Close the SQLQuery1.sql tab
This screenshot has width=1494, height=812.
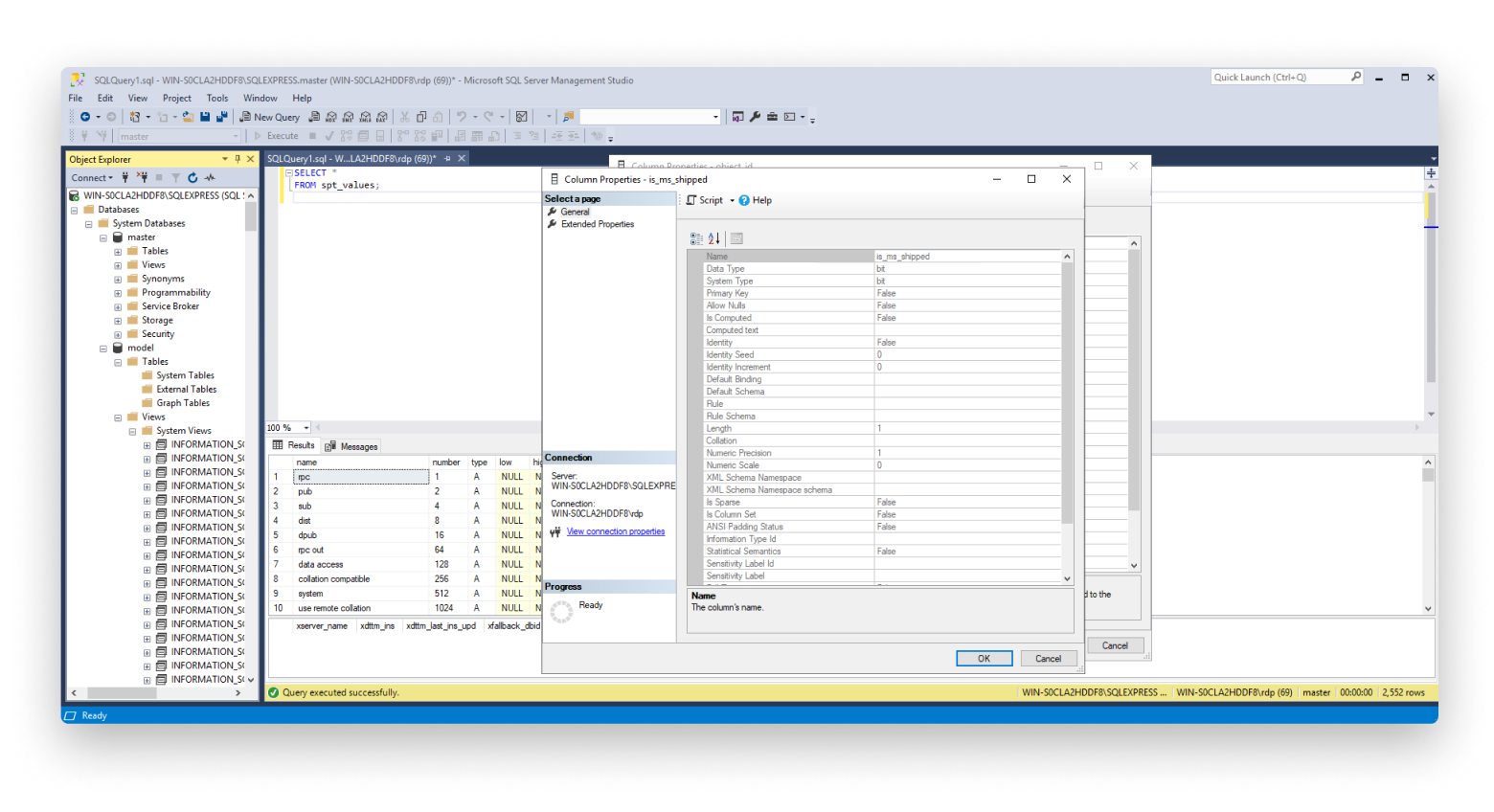(x=461, y=159)
